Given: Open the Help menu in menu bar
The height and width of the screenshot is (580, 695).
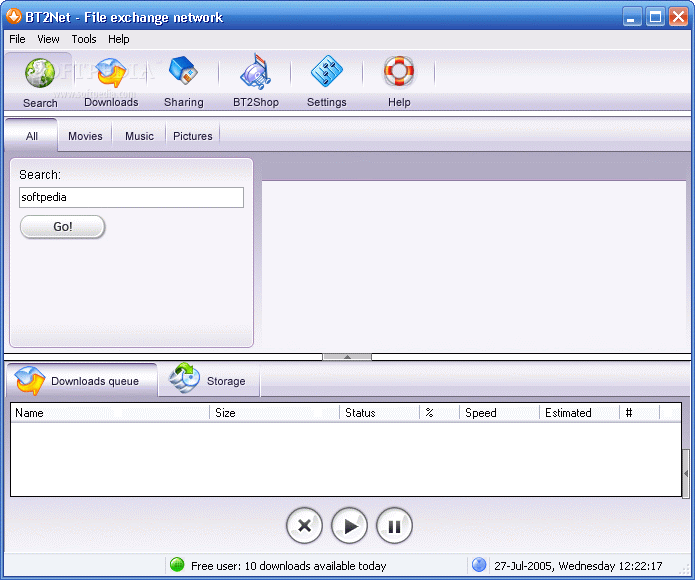Looking at the screenshot, I should pyautogui.click(x=119, y=39).
